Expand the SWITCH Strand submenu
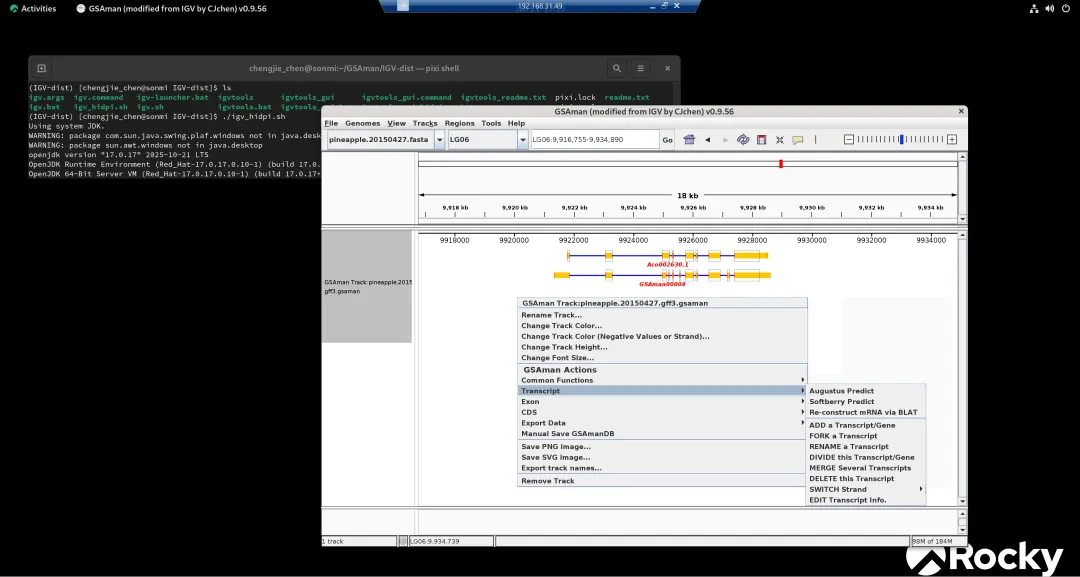This screenshot has height=577, width=1080. pyautogui.click(x=866, y=490)
